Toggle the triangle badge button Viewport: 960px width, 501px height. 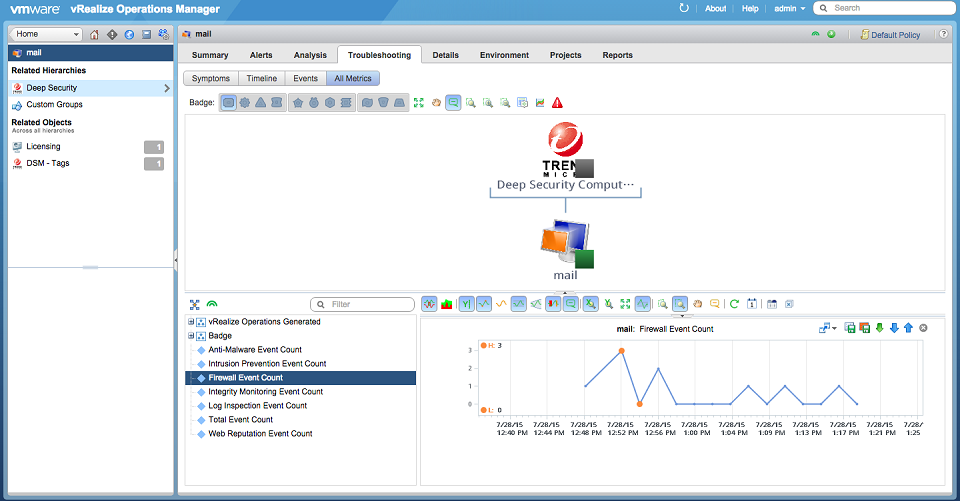coord(260,102)
